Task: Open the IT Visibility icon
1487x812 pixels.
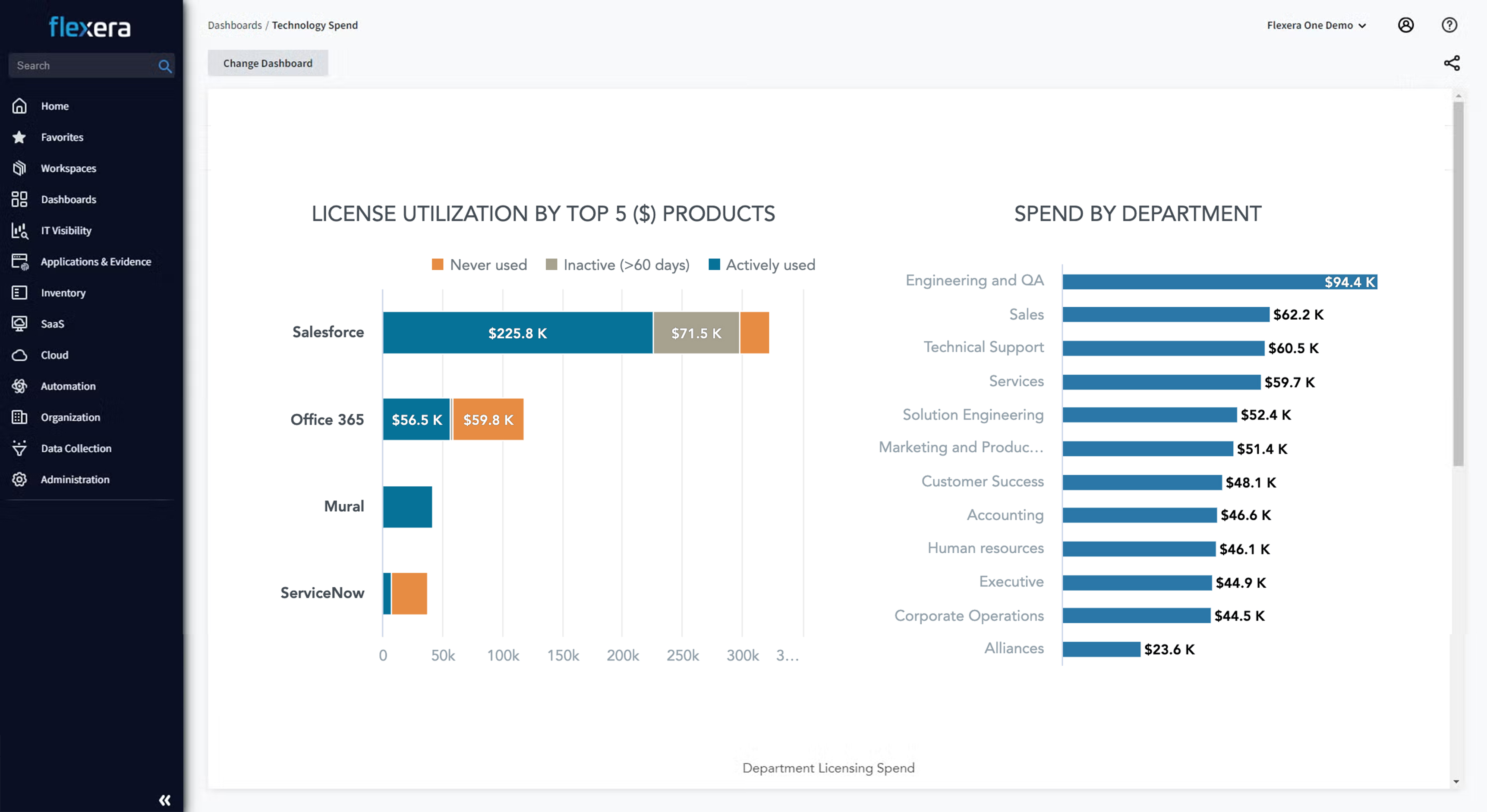Action: (x=19, y=231)
